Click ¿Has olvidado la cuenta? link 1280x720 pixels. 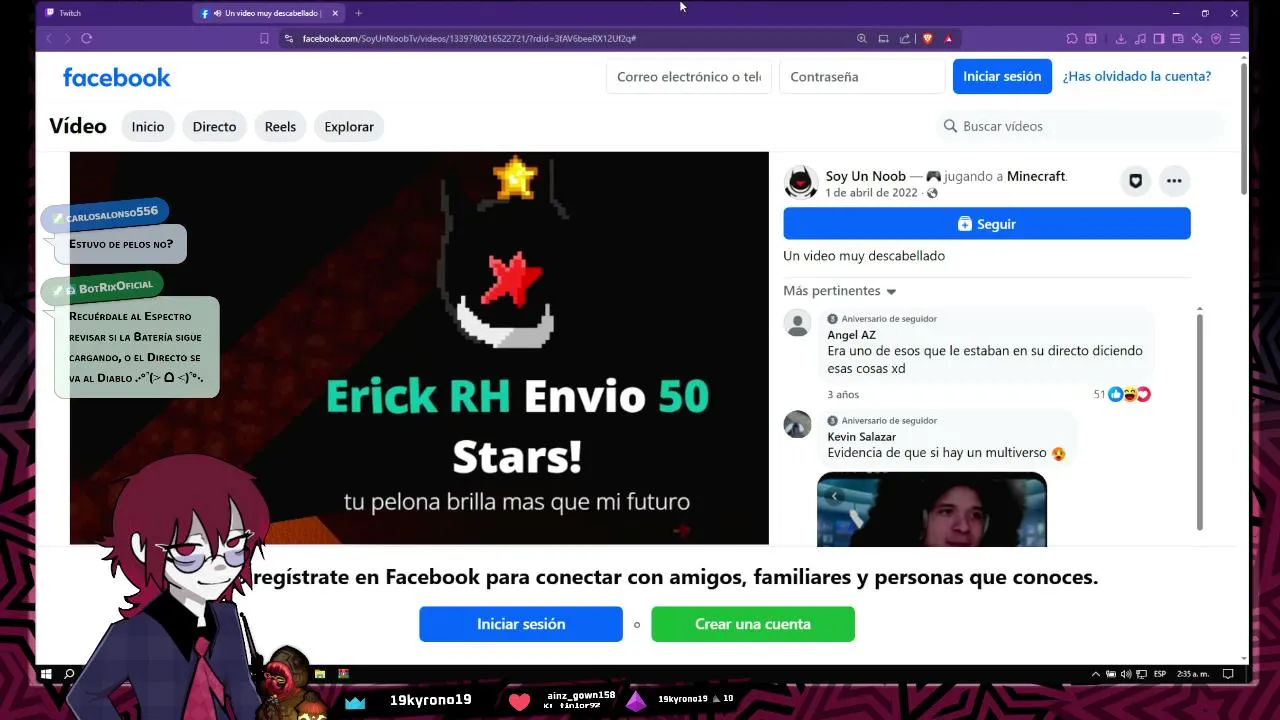click(1137, 76)
